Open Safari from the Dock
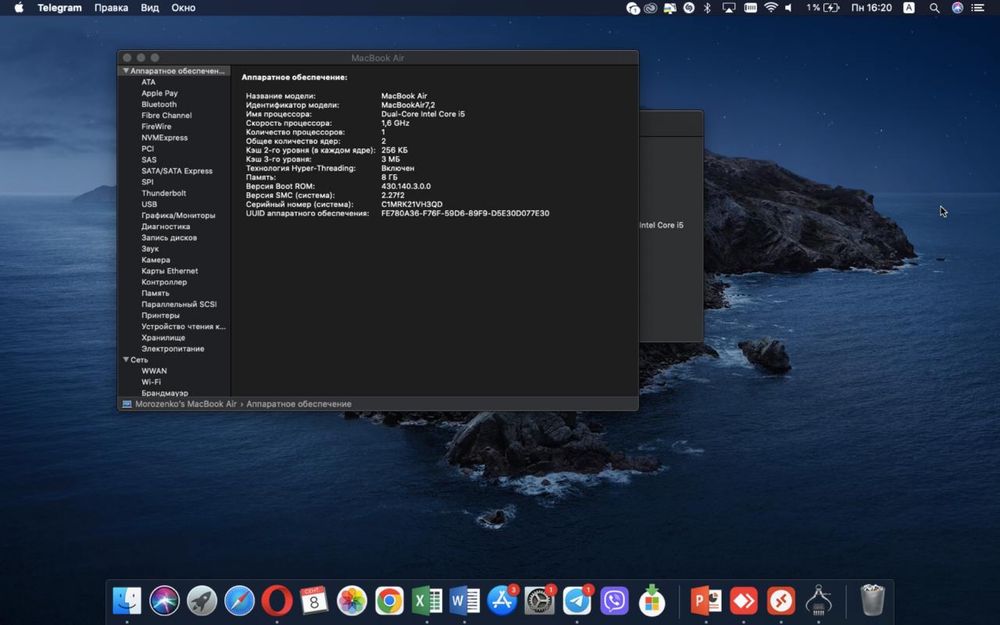 [240, 601]
